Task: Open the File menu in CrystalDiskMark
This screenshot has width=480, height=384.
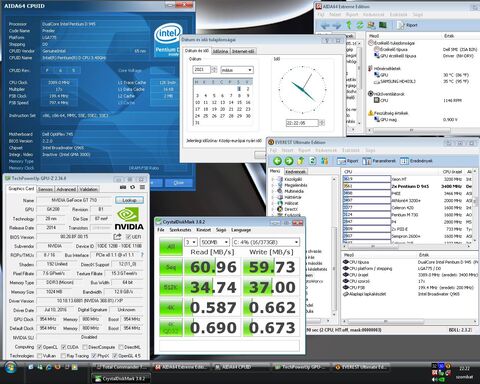Action: (x=161, y=230)
